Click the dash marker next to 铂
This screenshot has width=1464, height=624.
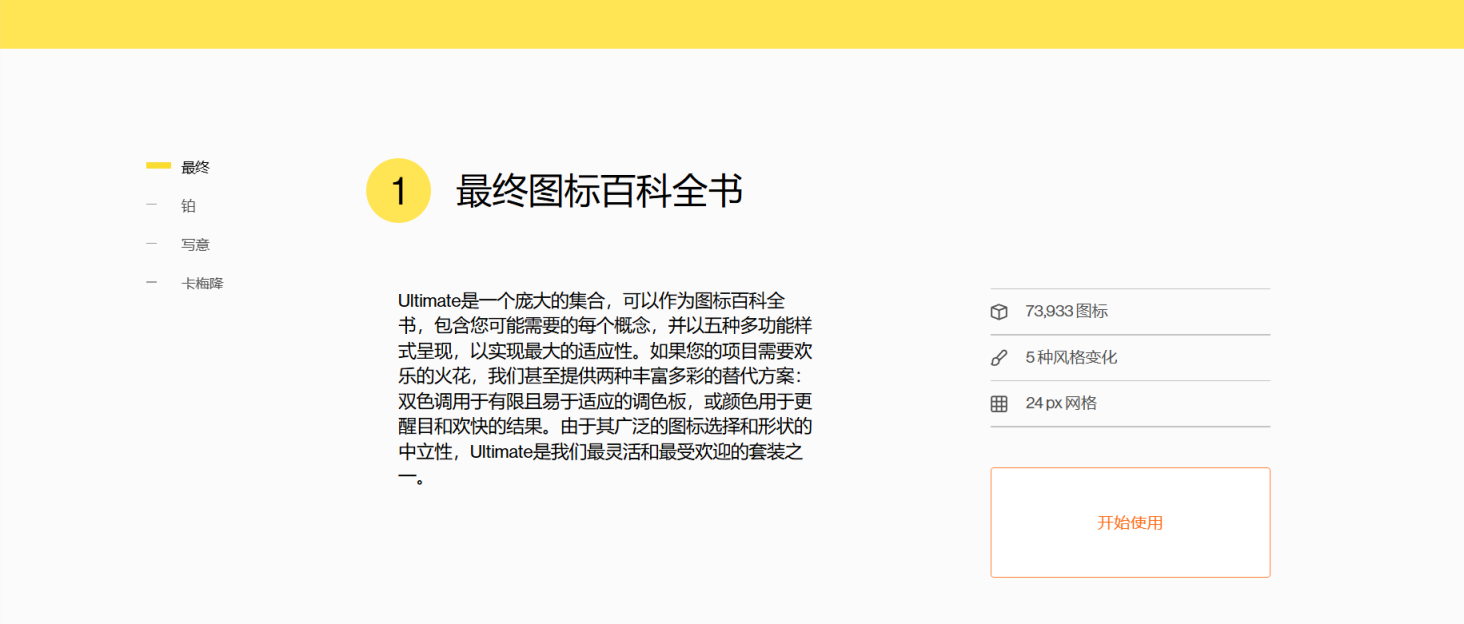tap(152, 205)
